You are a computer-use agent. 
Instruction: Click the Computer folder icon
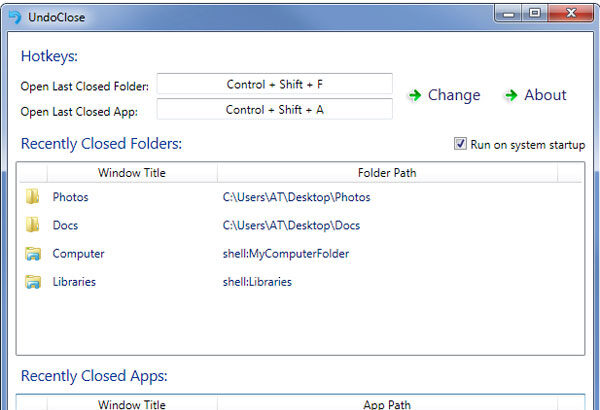tap(33, 254)
